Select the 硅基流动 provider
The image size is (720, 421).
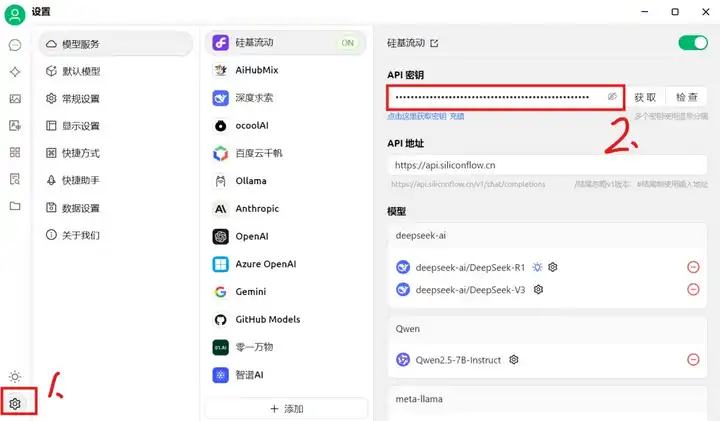tap(285, 43)
